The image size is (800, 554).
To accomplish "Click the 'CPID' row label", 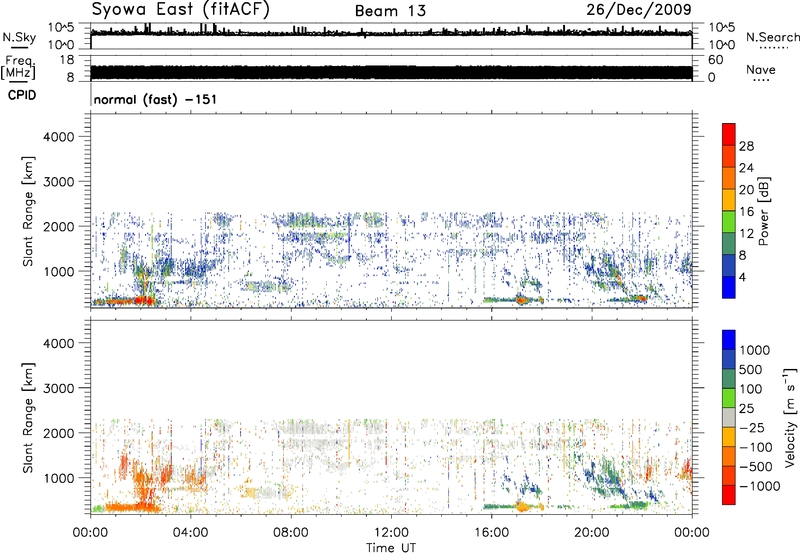I will pyautogui.click(x=22, y=95).
